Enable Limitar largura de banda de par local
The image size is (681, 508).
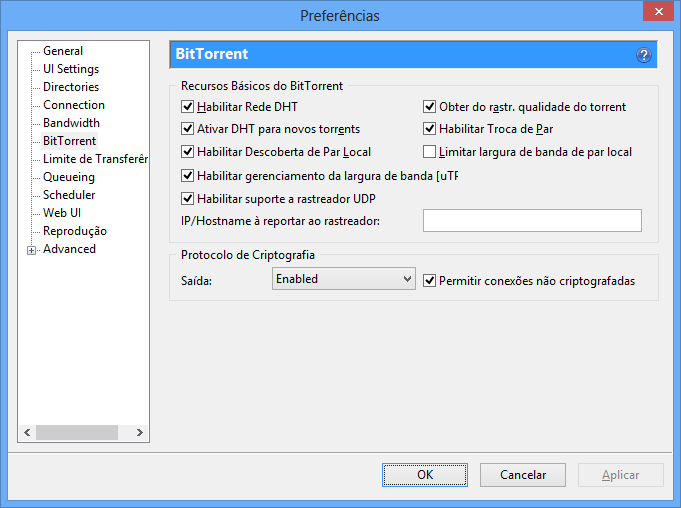point(429,152)
